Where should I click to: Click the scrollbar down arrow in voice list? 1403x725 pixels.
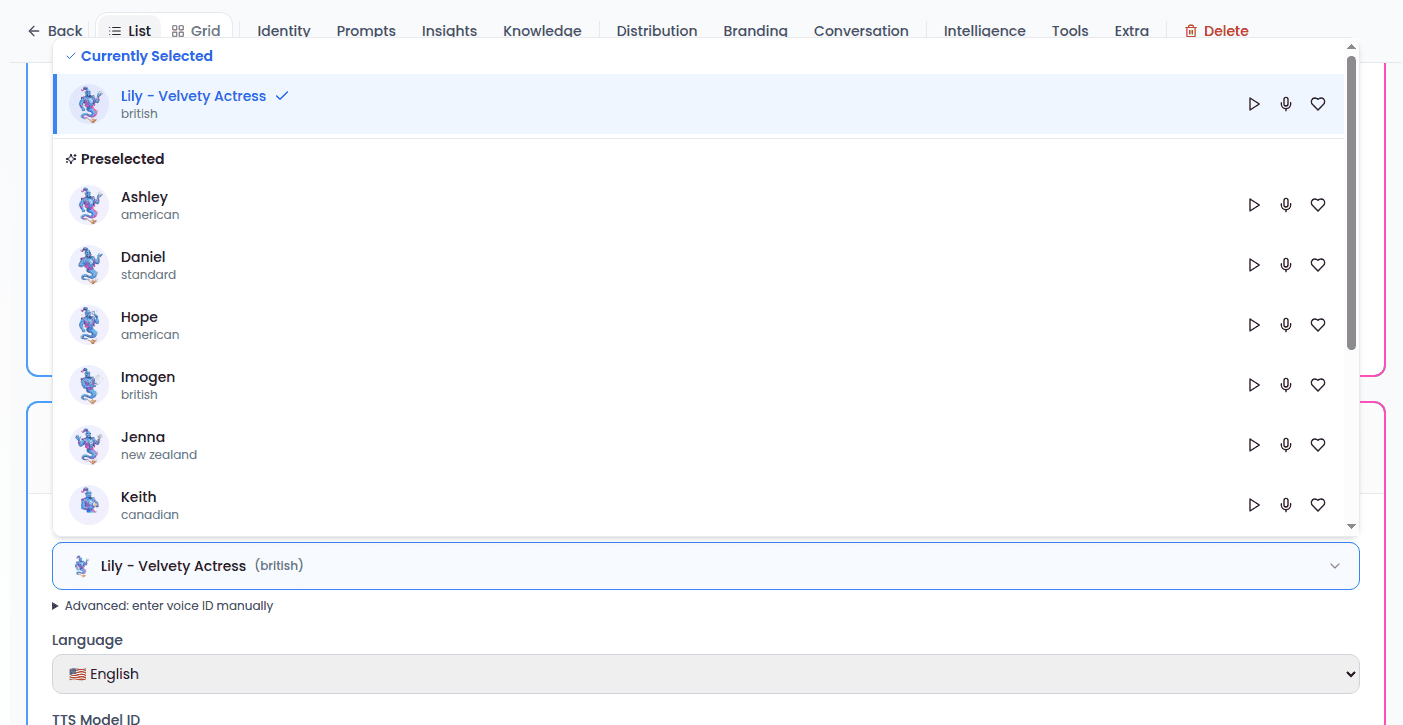1351,526
